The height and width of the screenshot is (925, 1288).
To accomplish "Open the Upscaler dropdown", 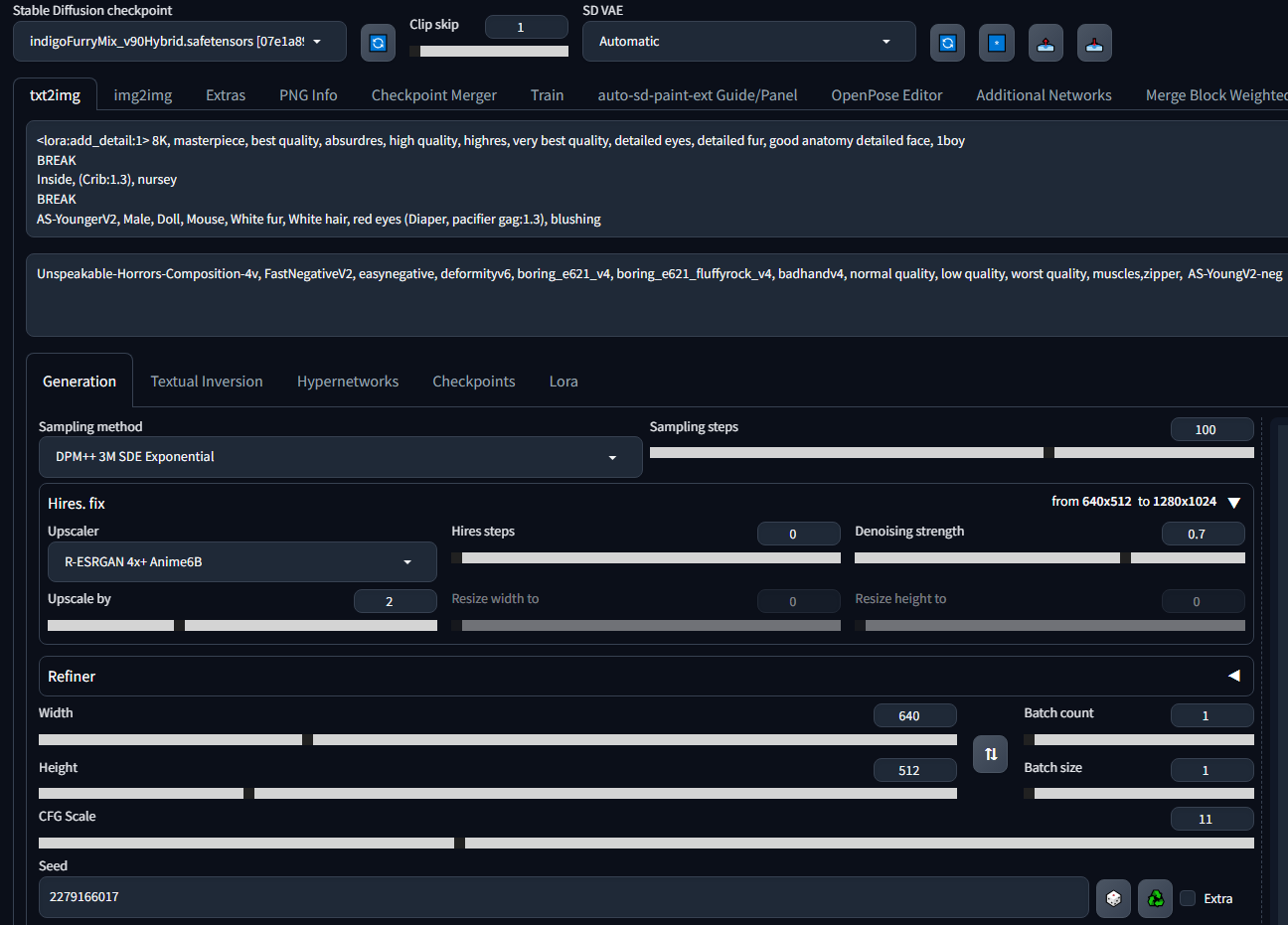I will (241, 562).
